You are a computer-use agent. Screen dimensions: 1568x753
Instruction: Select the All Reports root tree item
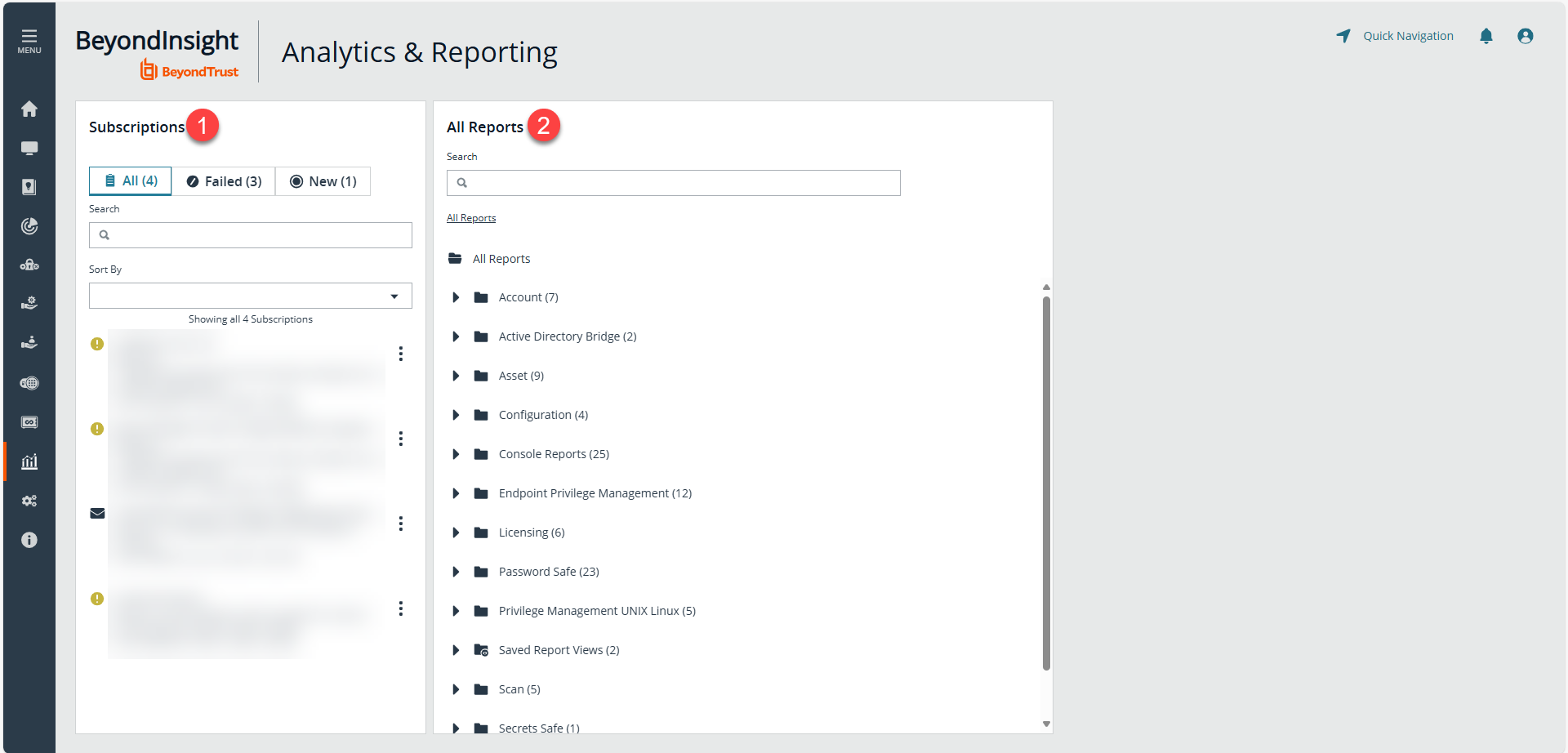click(501, 259)
